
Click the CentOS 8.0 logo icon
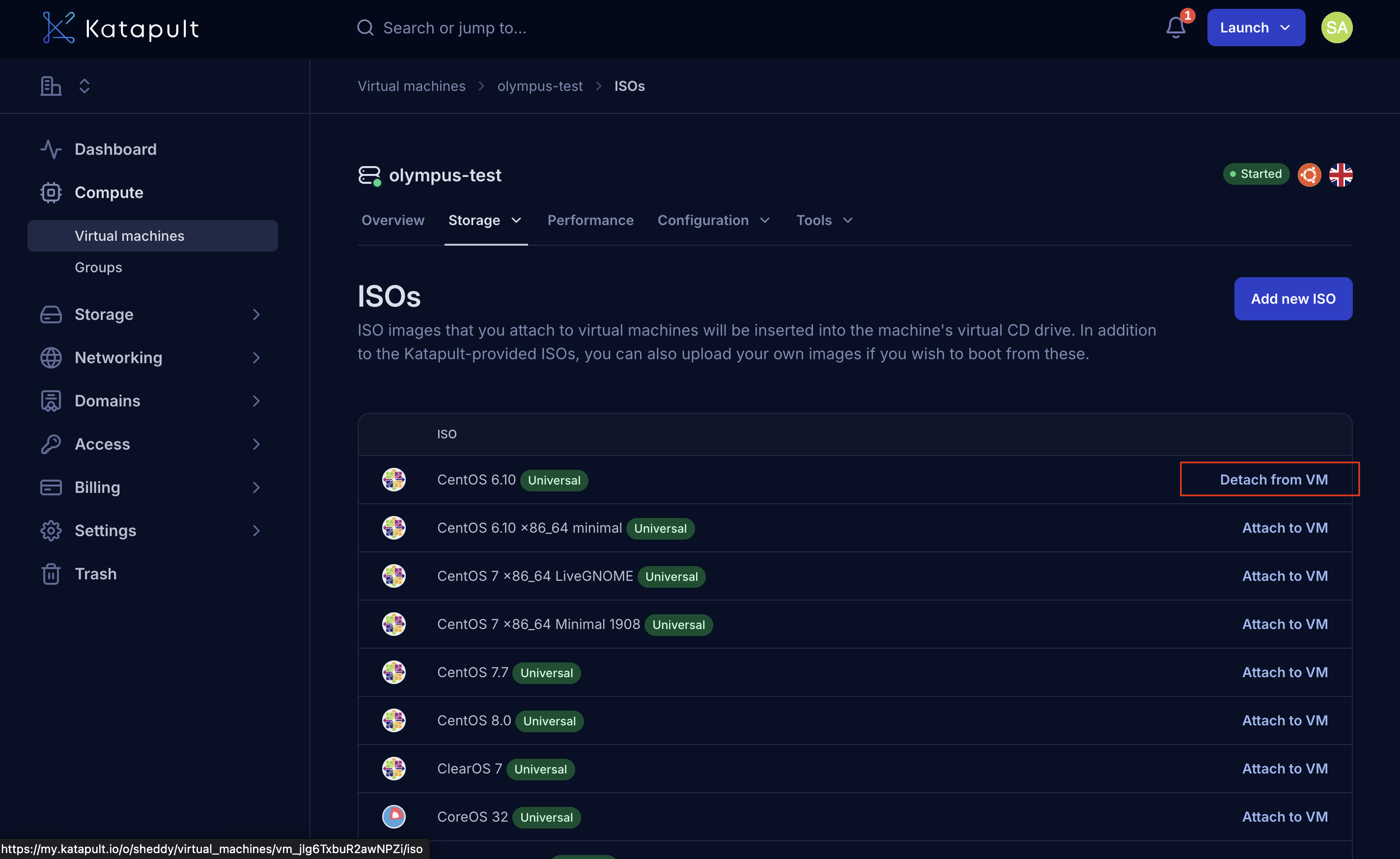[x=394, y=720]
